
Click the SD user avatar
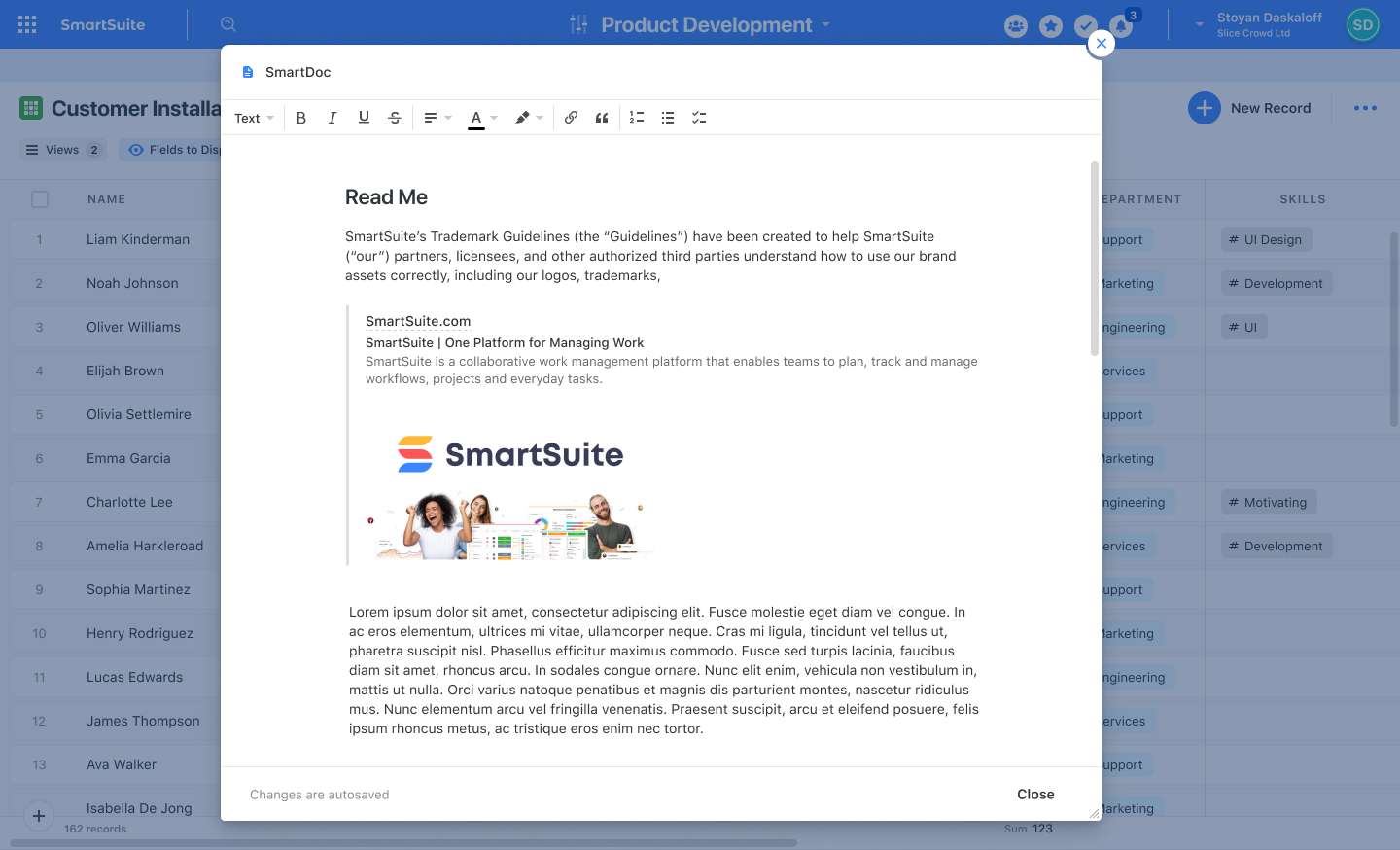1363,25
